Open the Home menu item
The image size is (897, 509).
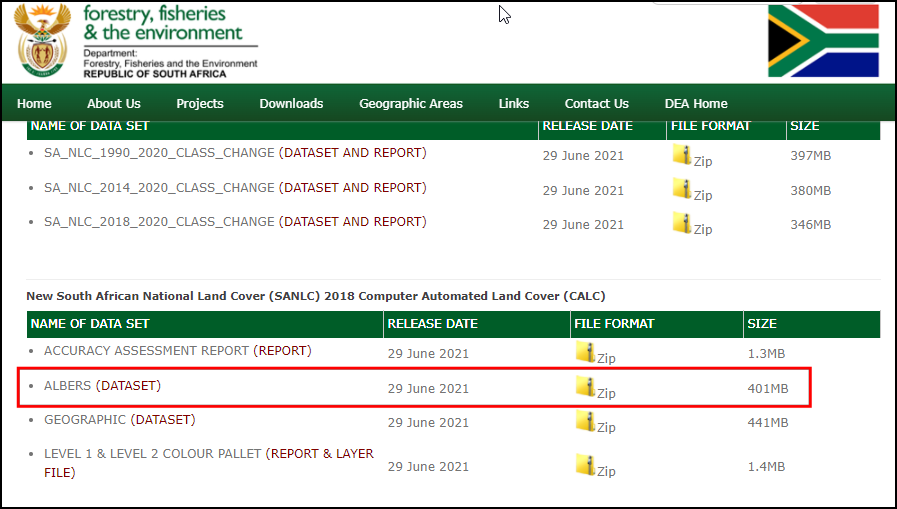pyautogui.click(x=34, y=104)
